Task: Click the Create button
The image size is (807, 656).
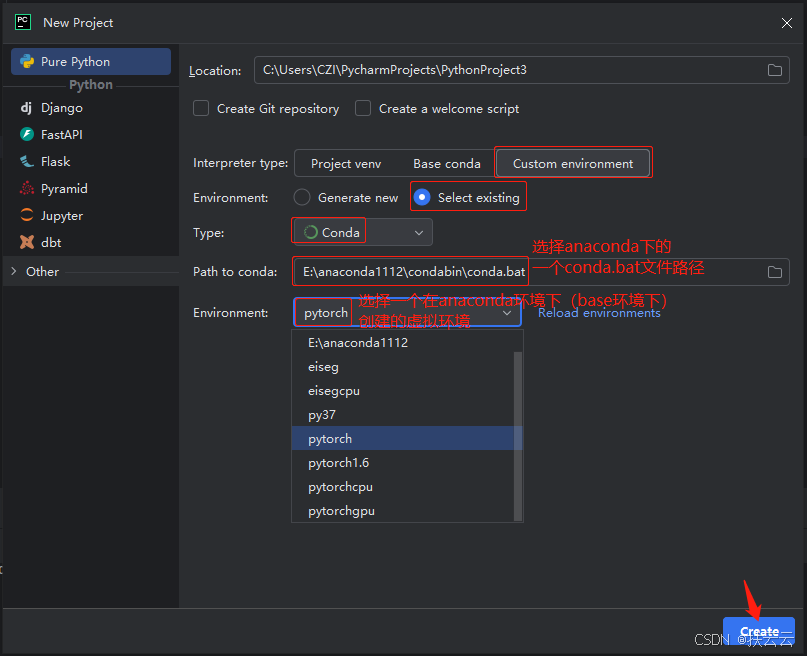Action: tap(759, 631)
